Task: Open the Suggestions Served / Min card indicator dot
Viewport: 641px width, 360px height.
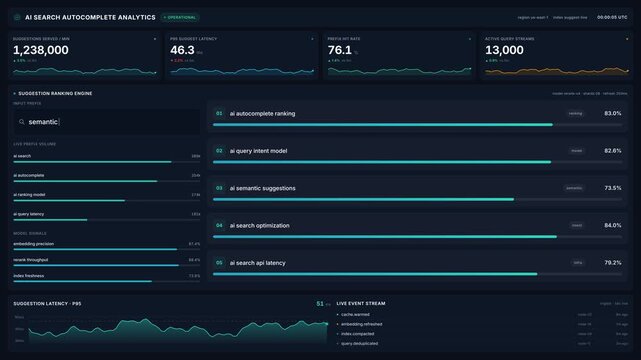Action: [x=155, y=39]
